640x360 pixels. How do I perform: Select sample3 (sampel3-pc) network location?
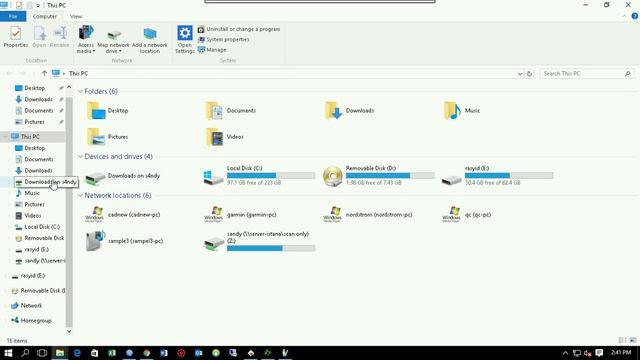click(x=124, y=241)
